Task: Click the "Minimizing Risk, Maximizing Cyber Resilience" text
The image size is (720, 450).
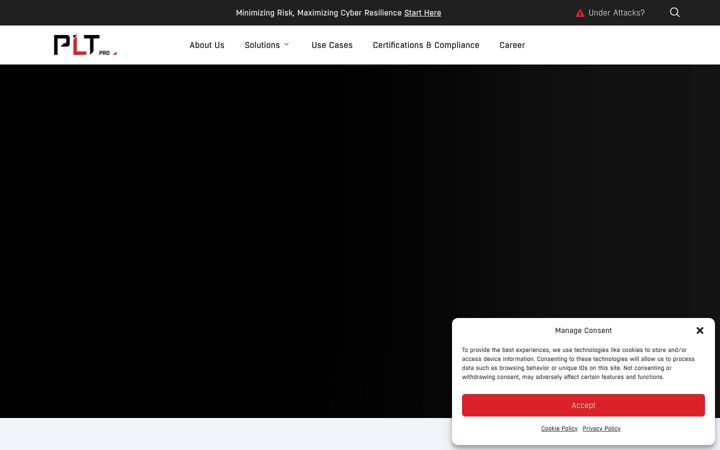Action: point(319,13)
